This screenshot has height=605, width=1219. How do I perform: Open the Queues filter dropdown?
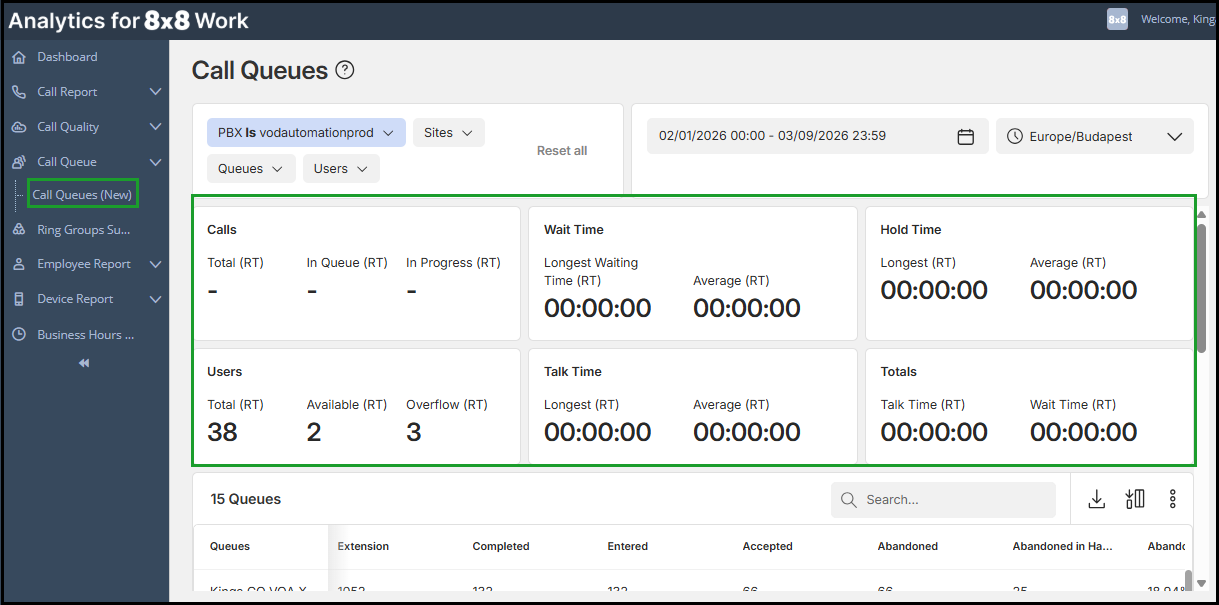coord(250,169)
